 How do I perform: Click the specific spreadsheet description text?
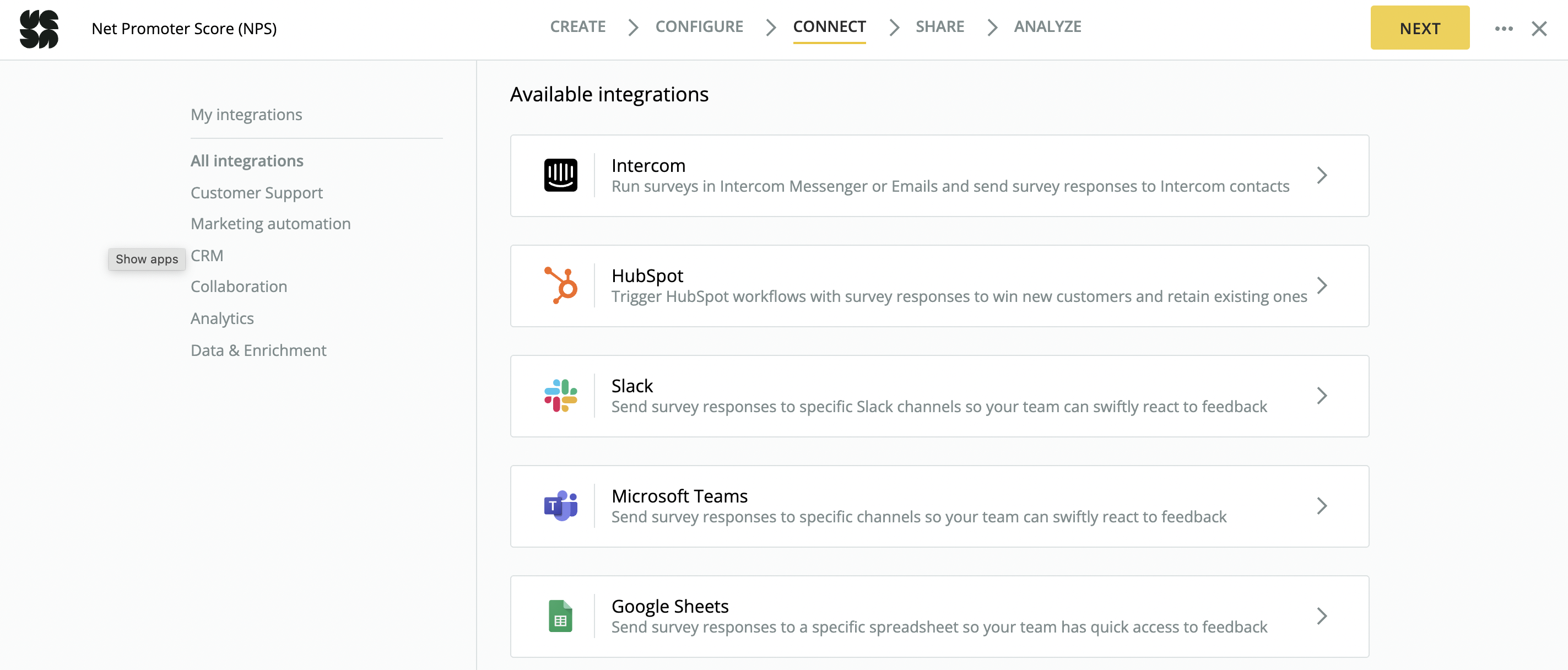(939, 627)
